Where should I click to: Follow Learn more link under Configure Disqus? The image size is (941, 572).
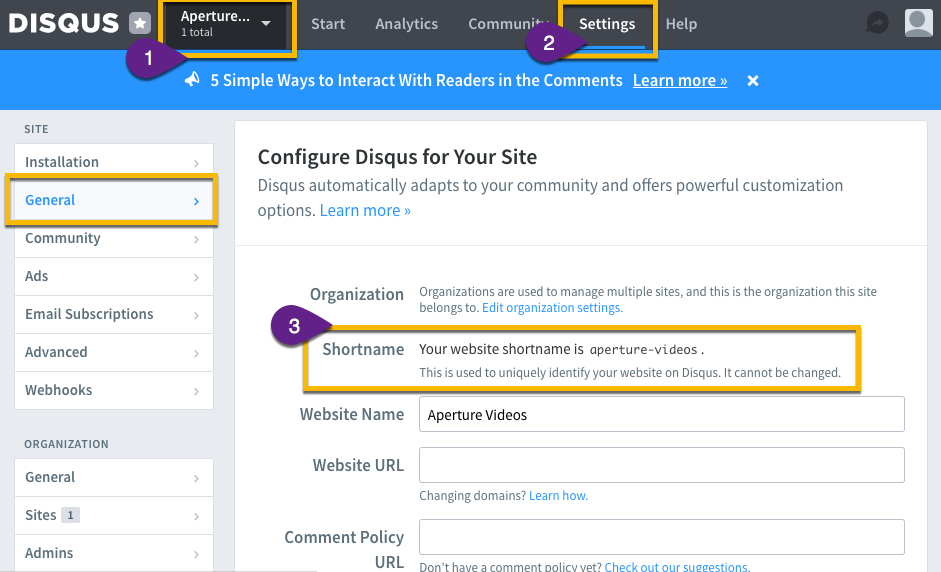[x=365, y=211]
